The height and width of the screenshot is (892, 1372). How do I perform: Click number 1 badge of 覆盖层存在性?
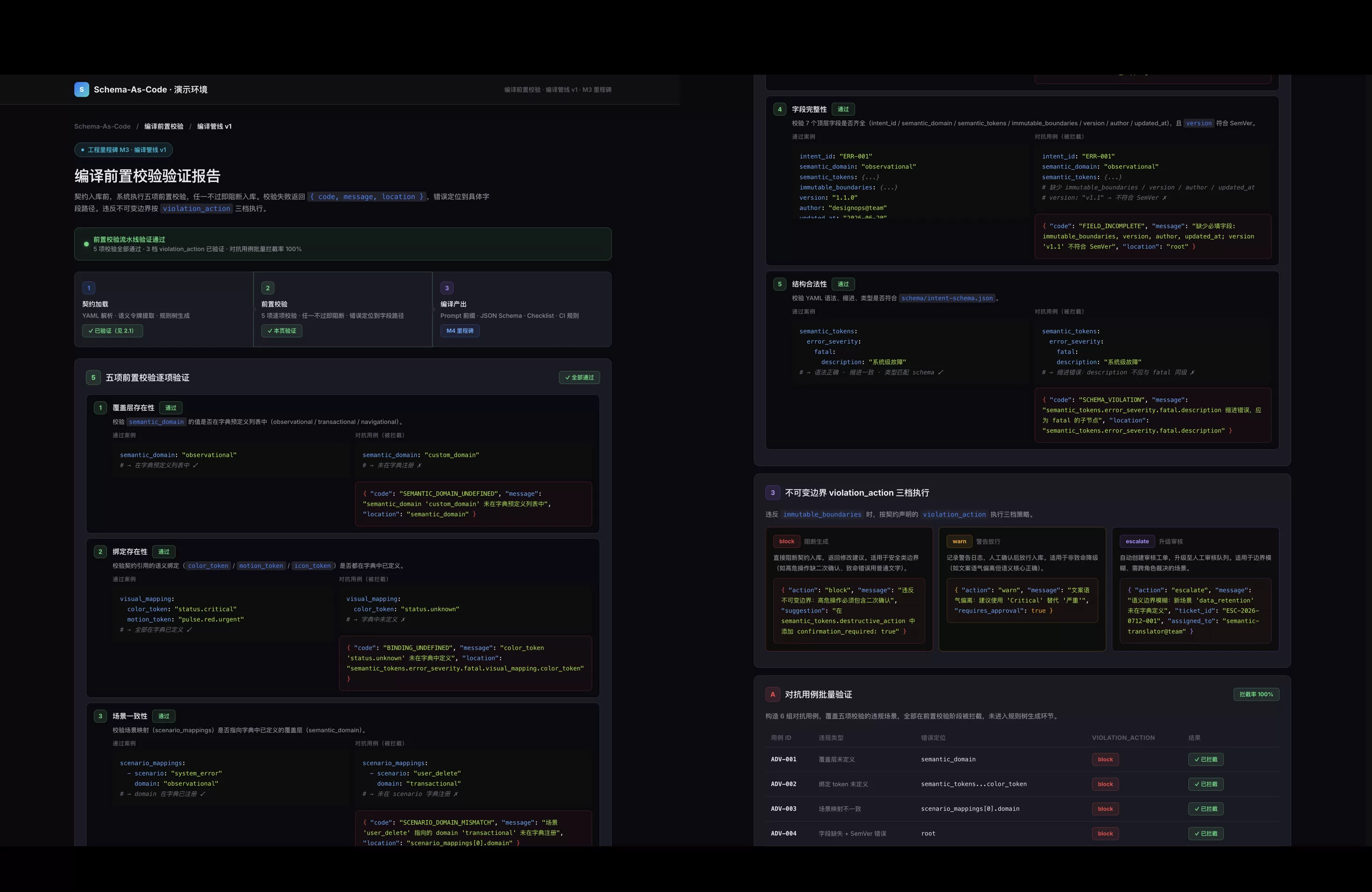(100, 407)
